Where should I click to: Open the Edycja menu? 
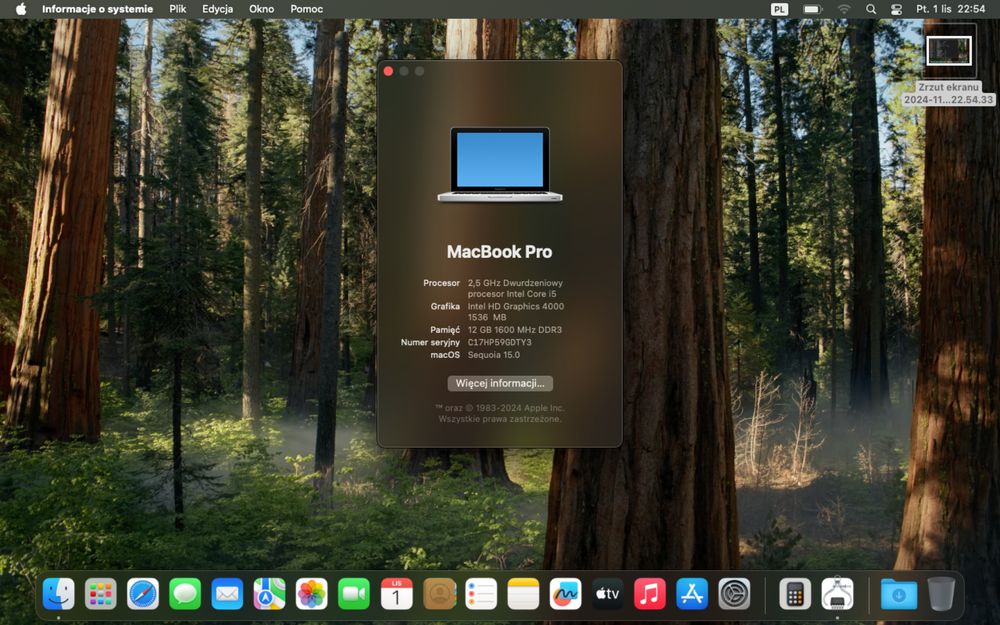[x=217, y=9]
